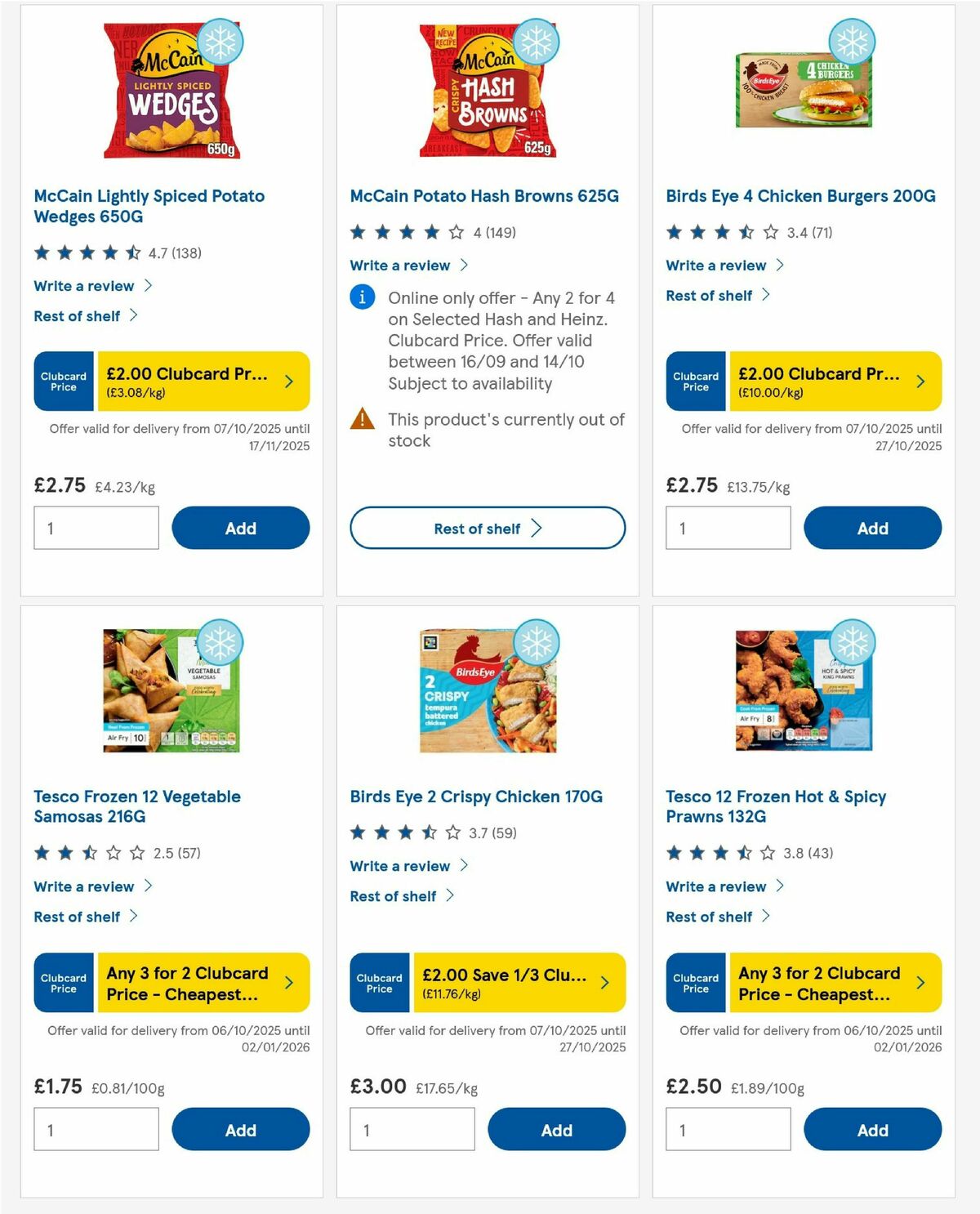Click the out of stock warning icon
The width and height of the screenshot is (980, 1214).
pyautogui.click(x=362, y=419)
